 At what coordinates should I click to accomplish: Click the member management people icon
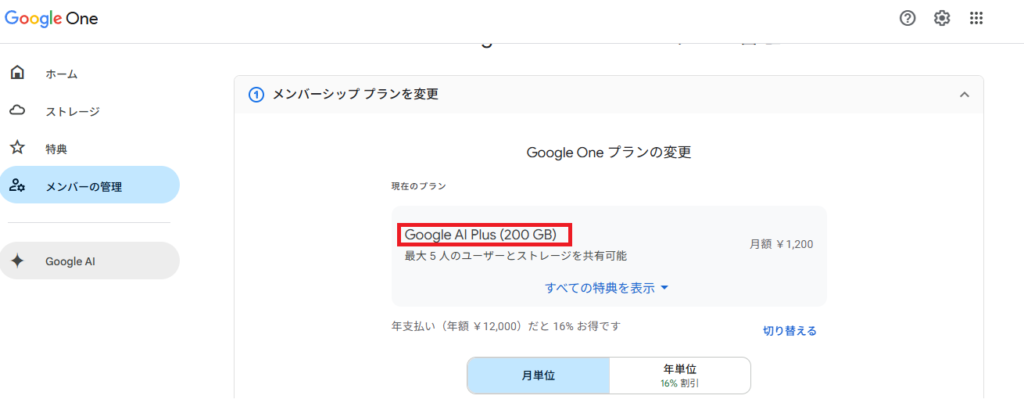coord(17,185)
